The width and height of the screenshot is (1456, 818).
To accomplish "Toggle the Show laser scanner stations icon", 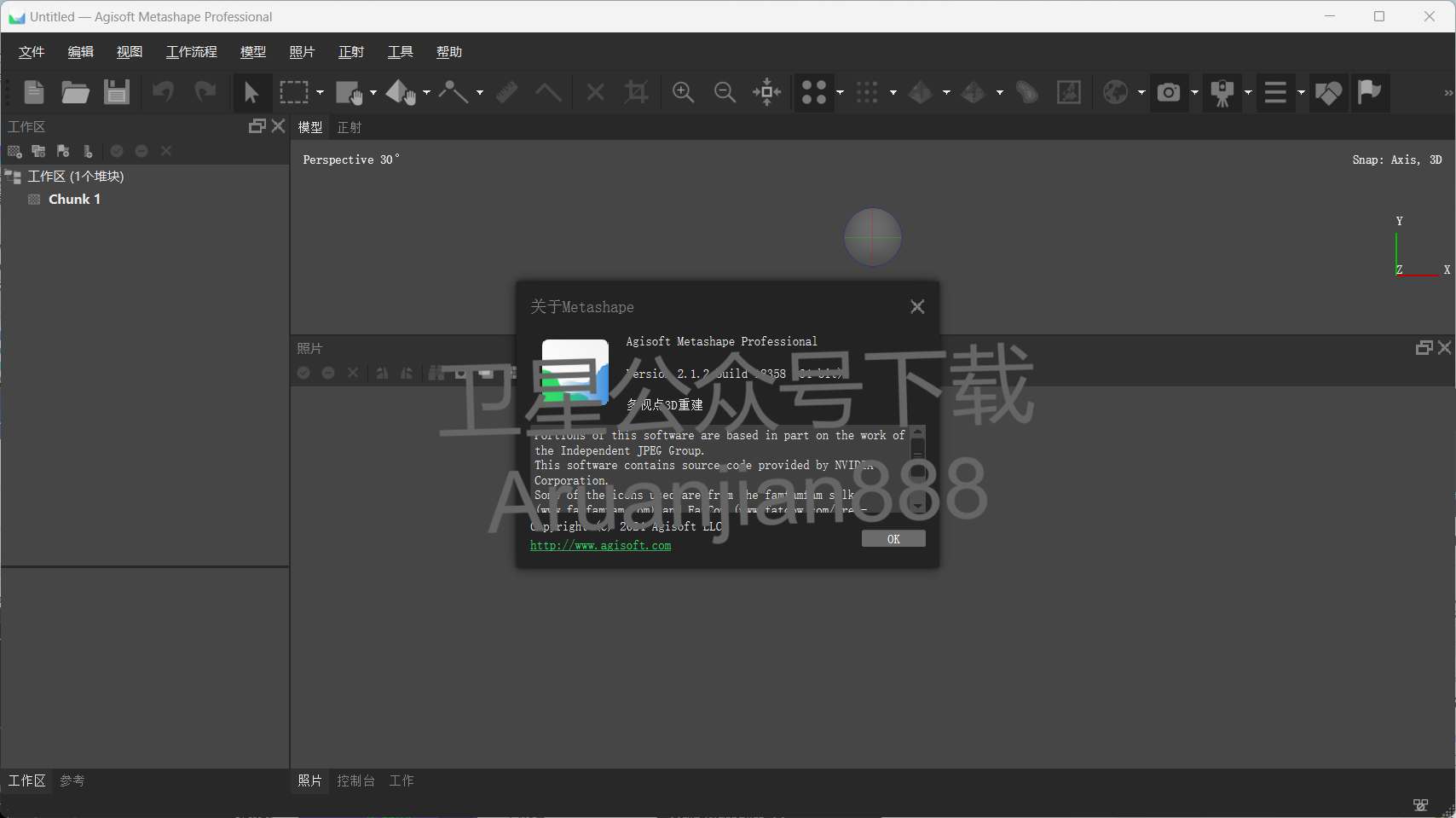I will 1222,92.
